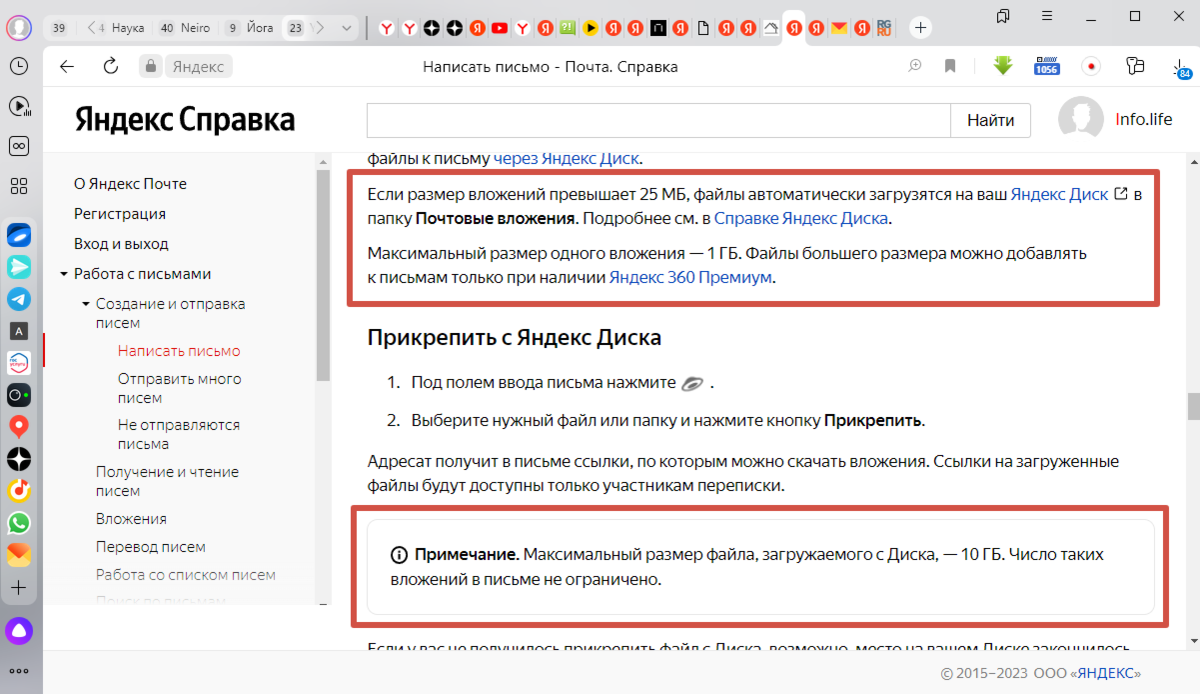Open Работа со списком писем item
Screen dimensions: 1200x694
pos(186,575)
